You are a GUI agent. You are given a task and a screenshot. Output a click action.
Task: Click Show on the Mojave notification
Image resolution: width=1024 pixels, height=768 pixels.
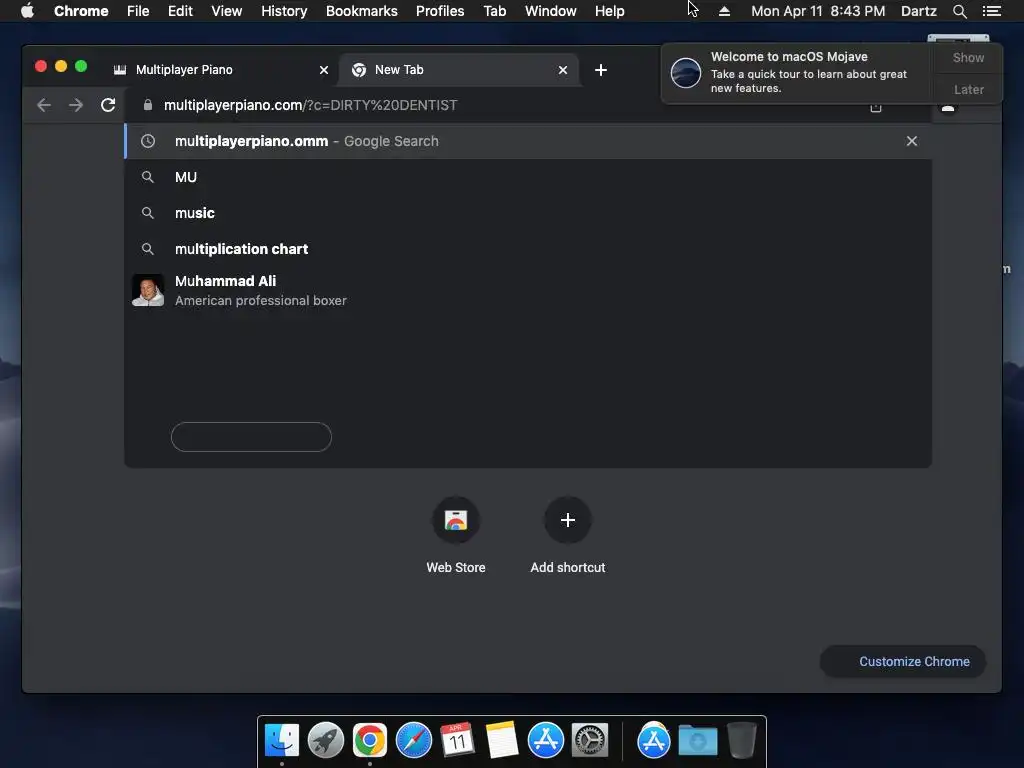968,57
